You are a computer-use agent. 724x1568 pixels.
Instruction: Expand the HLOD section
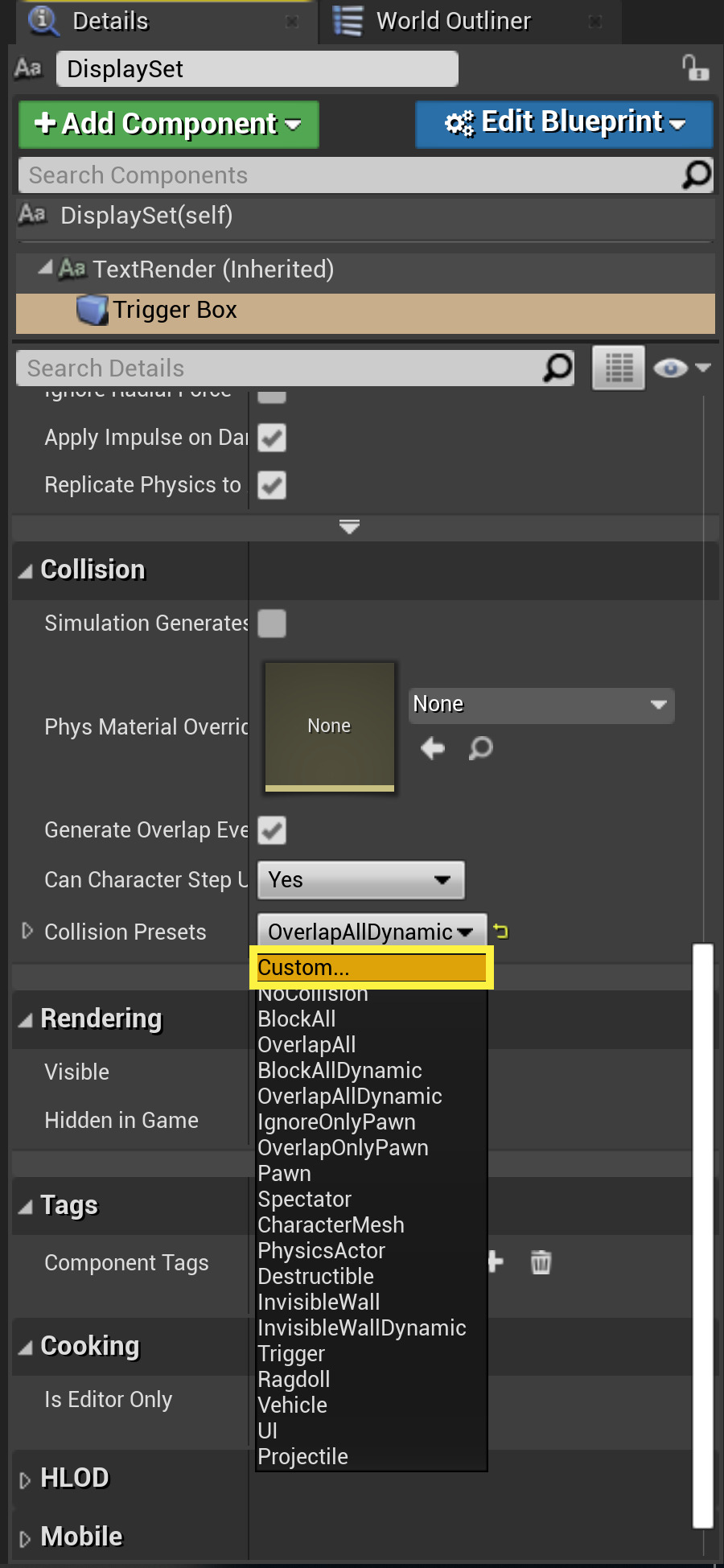pyautogui.click(x=25, y=1480)
